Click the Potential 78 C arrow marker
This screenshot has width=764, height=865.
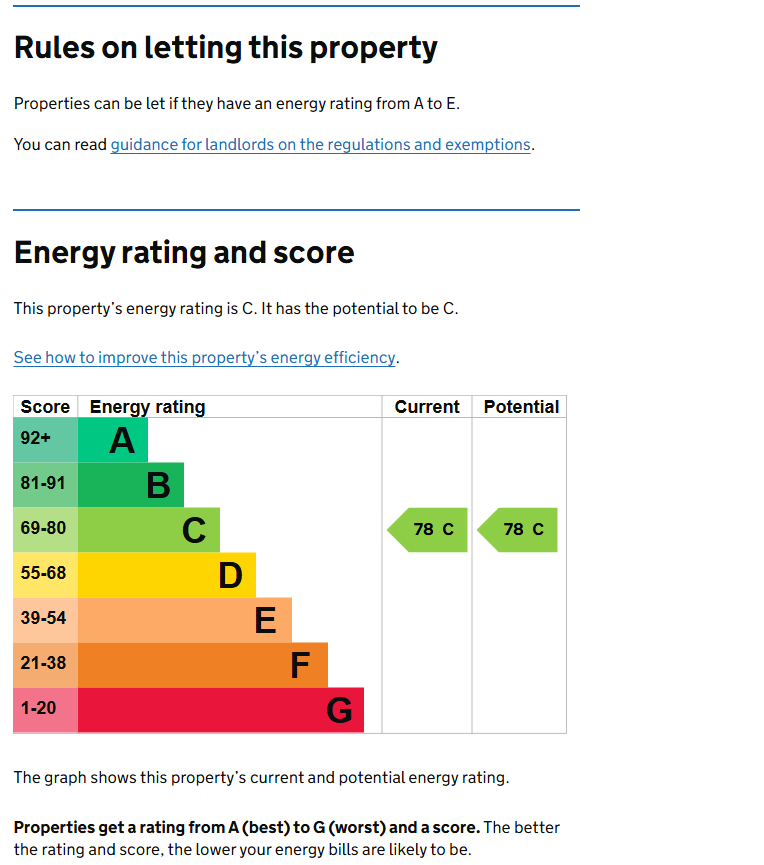tap(519, 530)
